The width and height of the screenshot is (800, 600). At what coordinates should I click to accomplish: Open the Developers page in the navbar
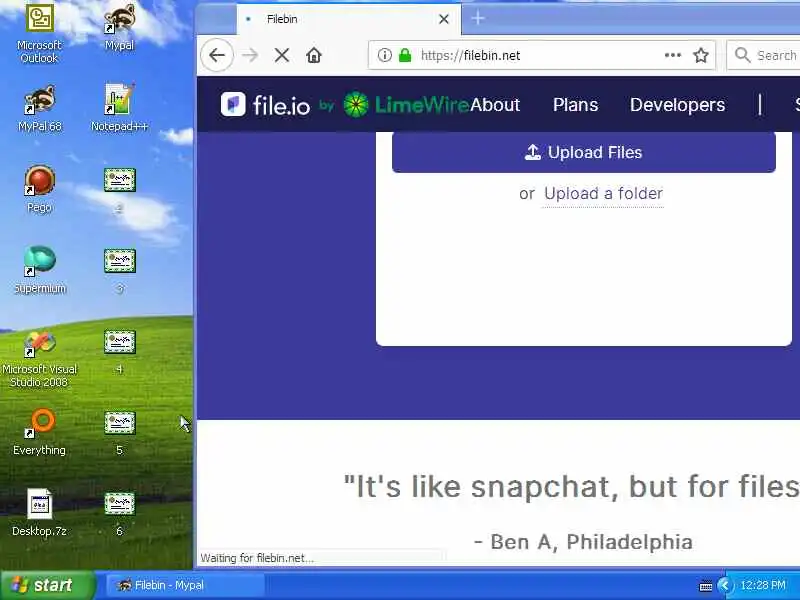pyautogui.click(x=678, y=105)
